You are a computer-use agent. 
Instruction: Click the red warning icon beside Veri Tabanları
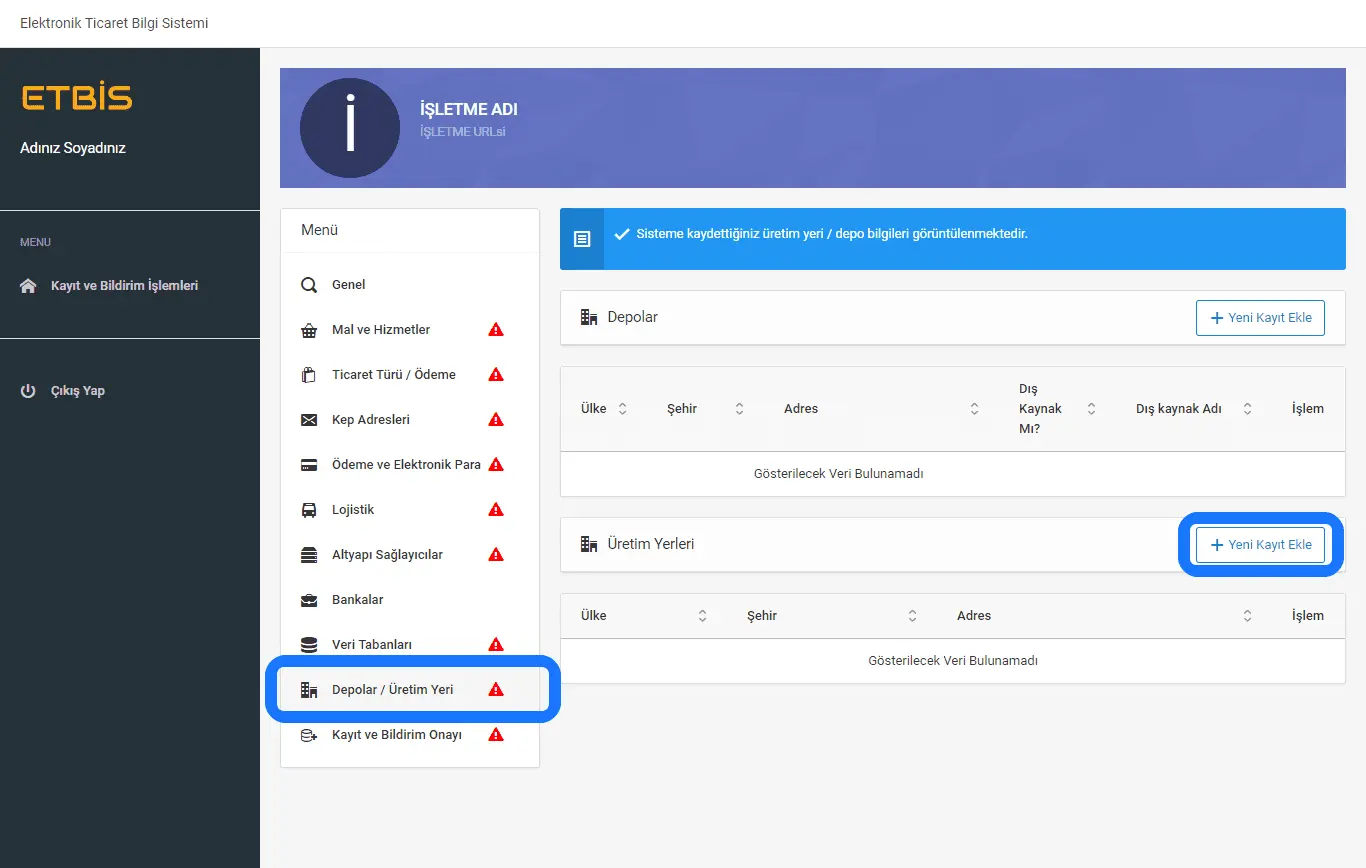[495, 645]
